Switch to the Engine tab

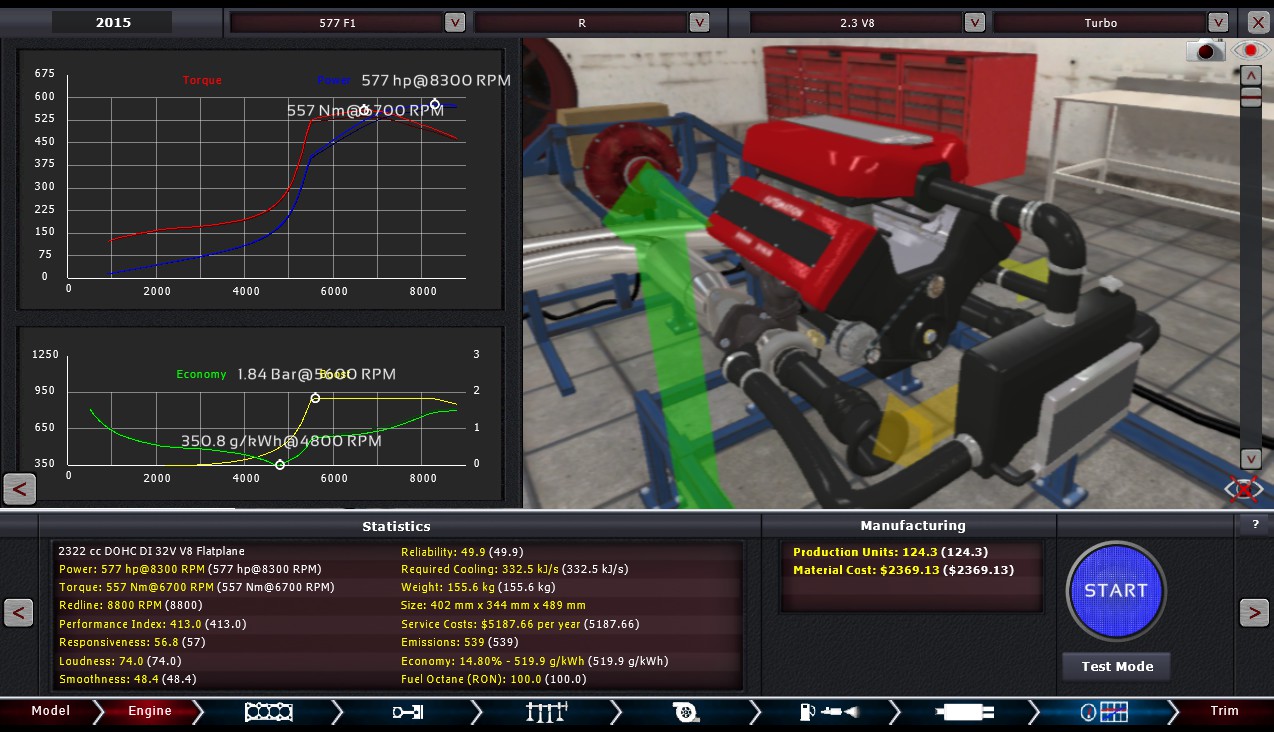coord(150,711)
